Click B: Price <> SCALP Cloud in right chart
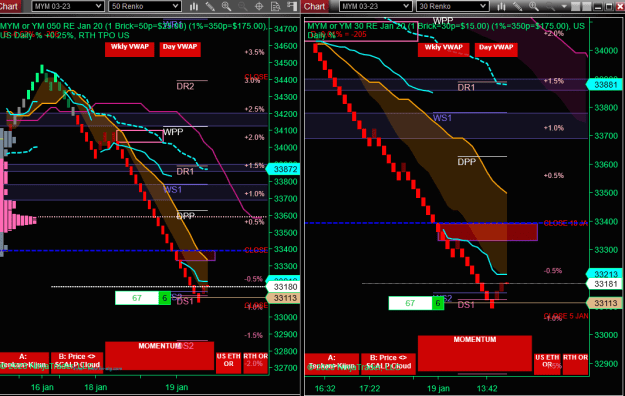625x396 pixels. tap(388, 363)
